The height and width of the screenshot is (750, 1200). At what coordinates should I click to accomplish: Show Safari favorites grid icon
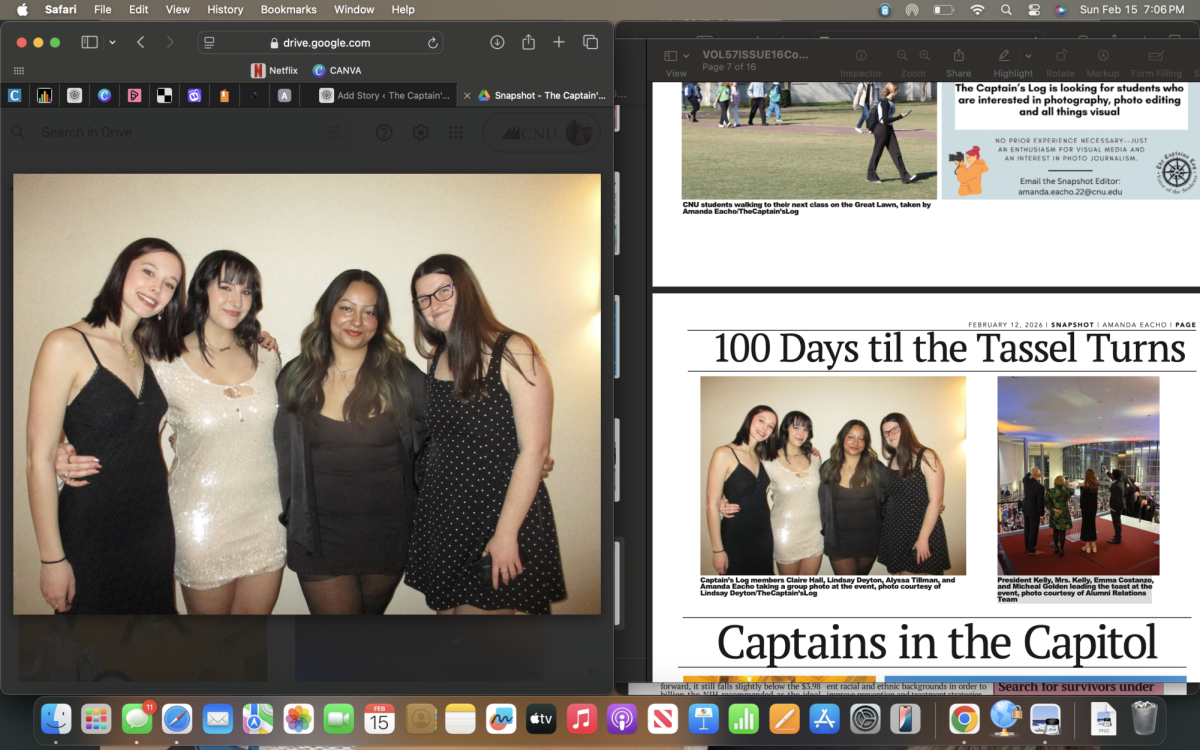tap(18, 70)
